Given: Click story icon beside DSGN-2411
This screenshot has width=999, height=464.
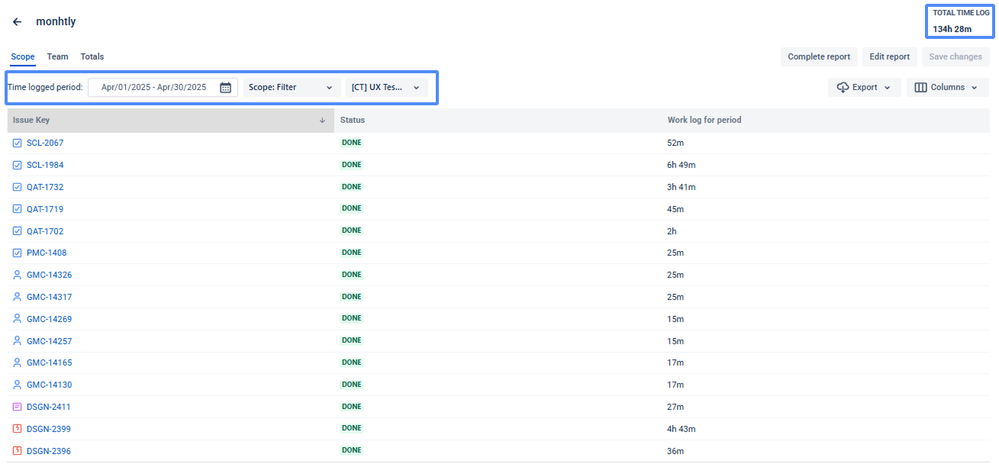Looking at the screenshot, I should pyautogui.click(x=17, y=407).
